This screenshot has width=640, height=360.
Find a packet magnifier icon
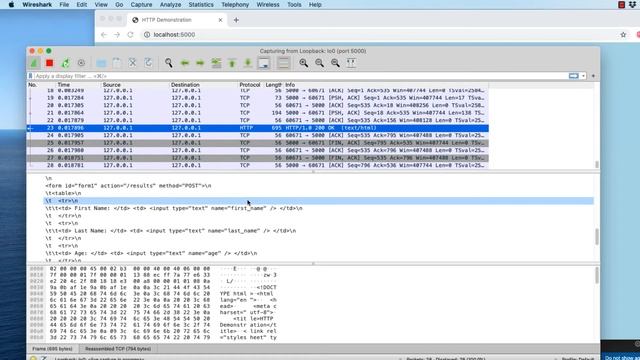168,63
